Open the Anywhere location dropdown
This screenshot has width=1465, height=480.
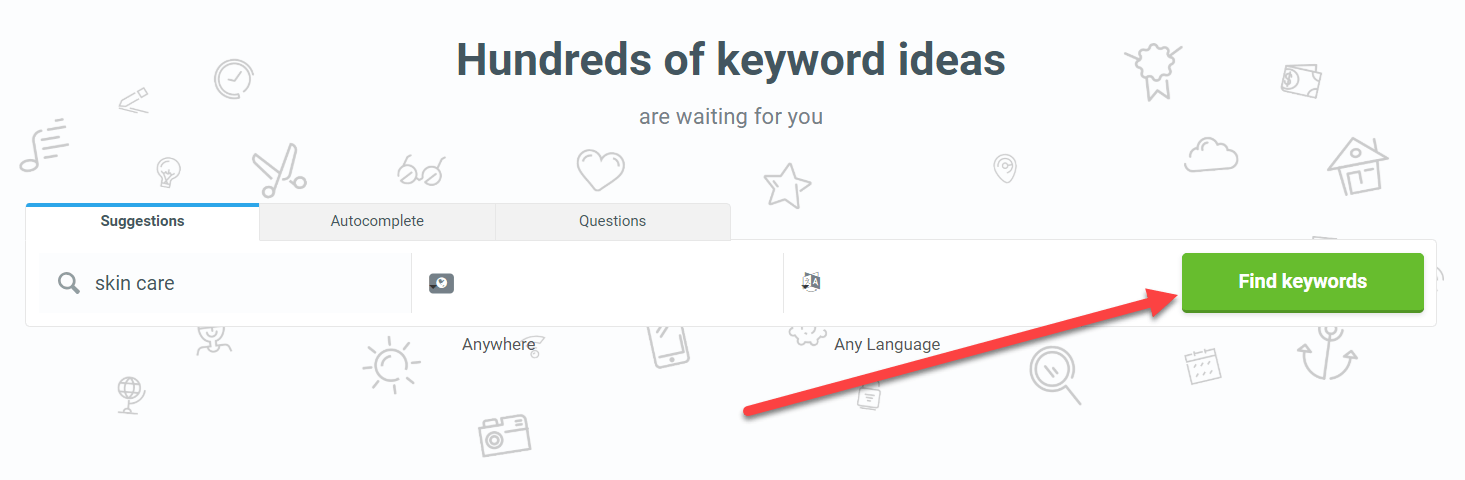tap(498, 344)
